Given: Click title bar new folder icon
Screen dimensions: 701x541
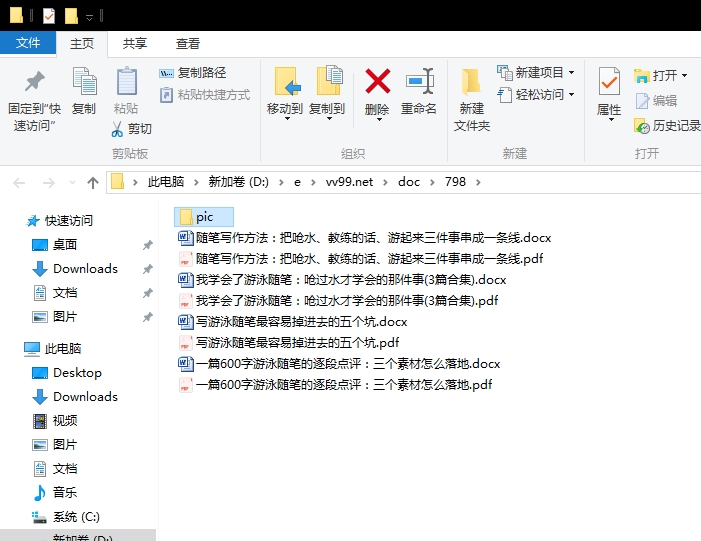Looking at the screenshot, I should pos(71,16).
